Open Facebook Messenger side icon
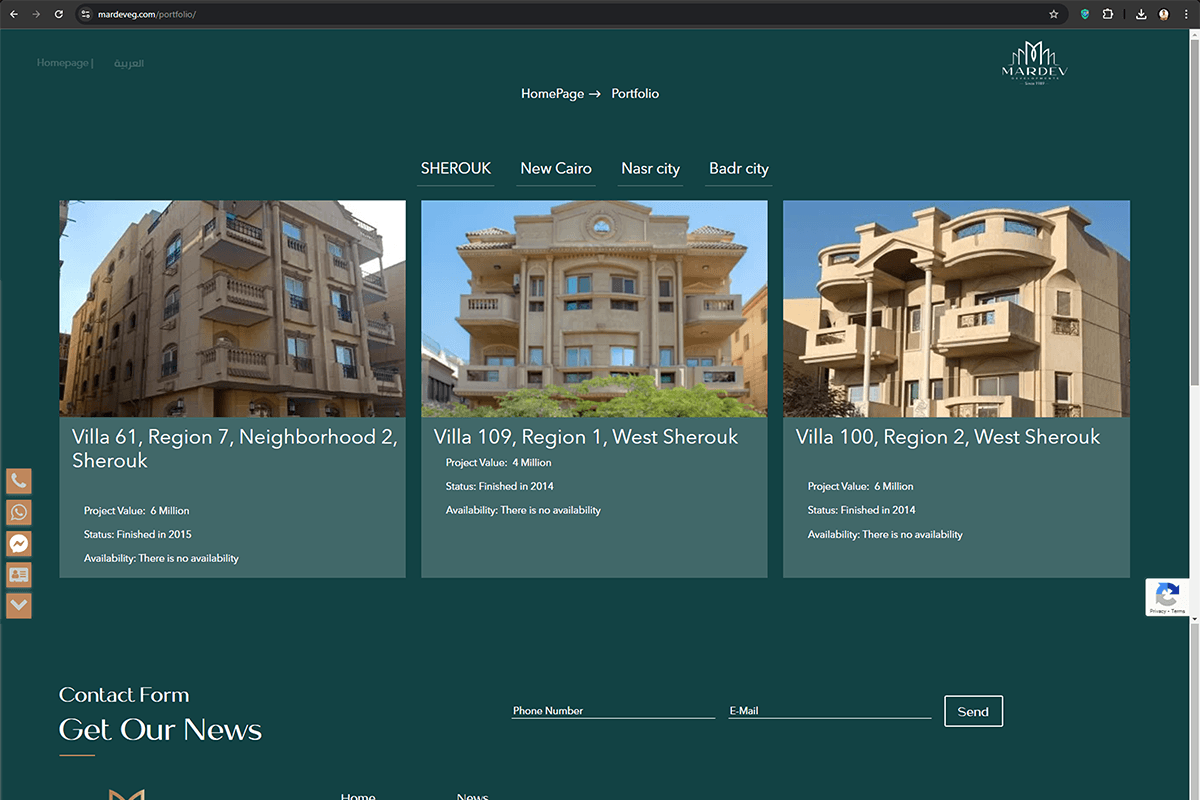This screenshot has width=1200, height=800. [x=19, y=543]
